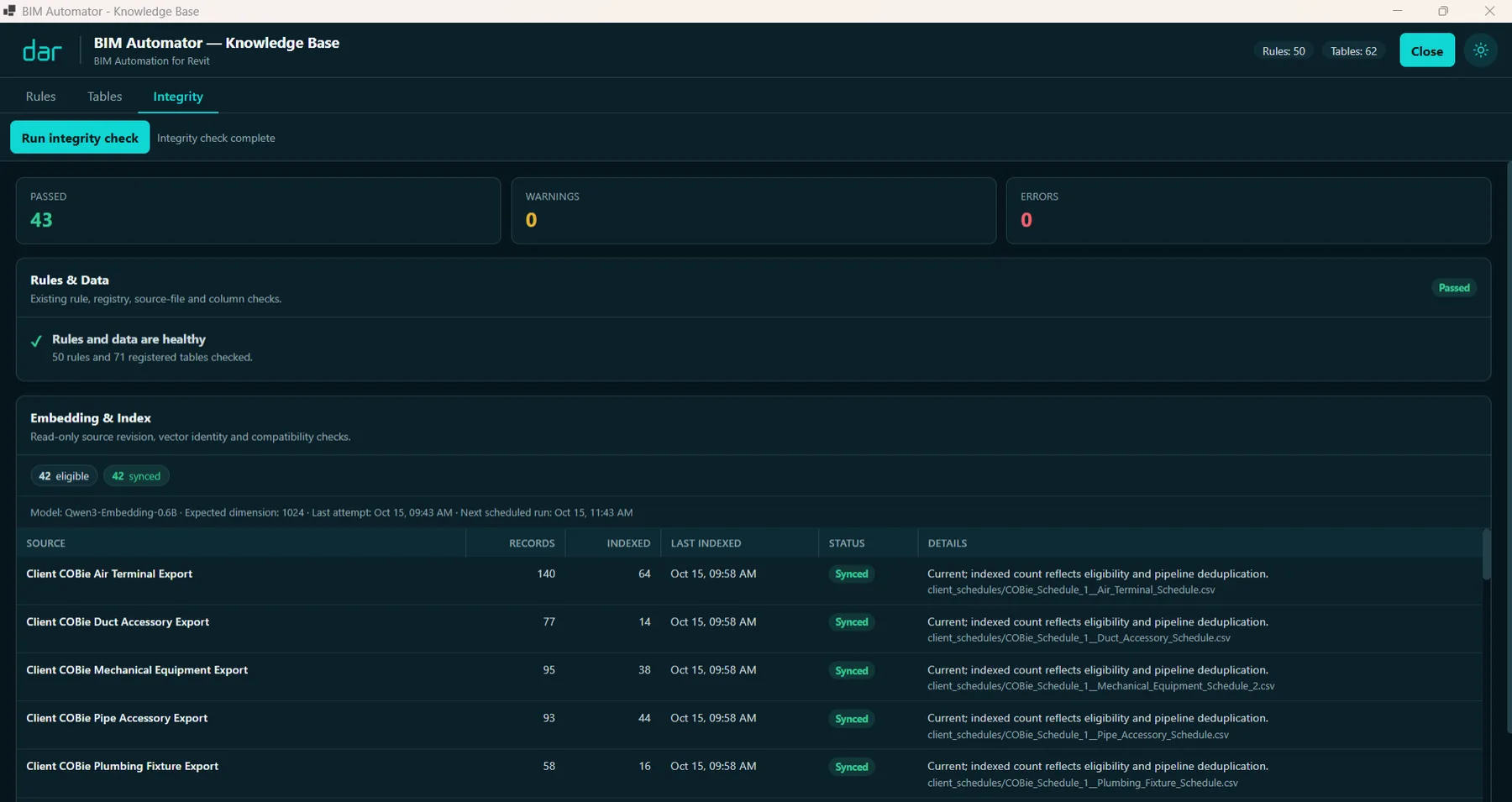
Task: Select Client COBie Plumbing Fixture Export row
Action: [x=748, y=773]
